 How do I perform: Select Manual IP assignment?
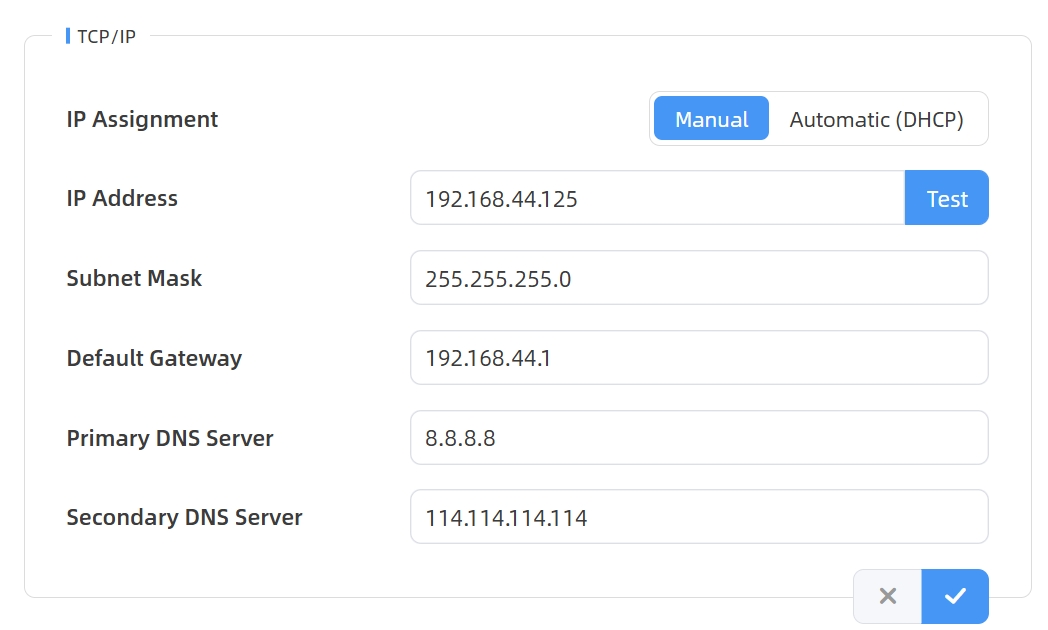tap(711, 119)
